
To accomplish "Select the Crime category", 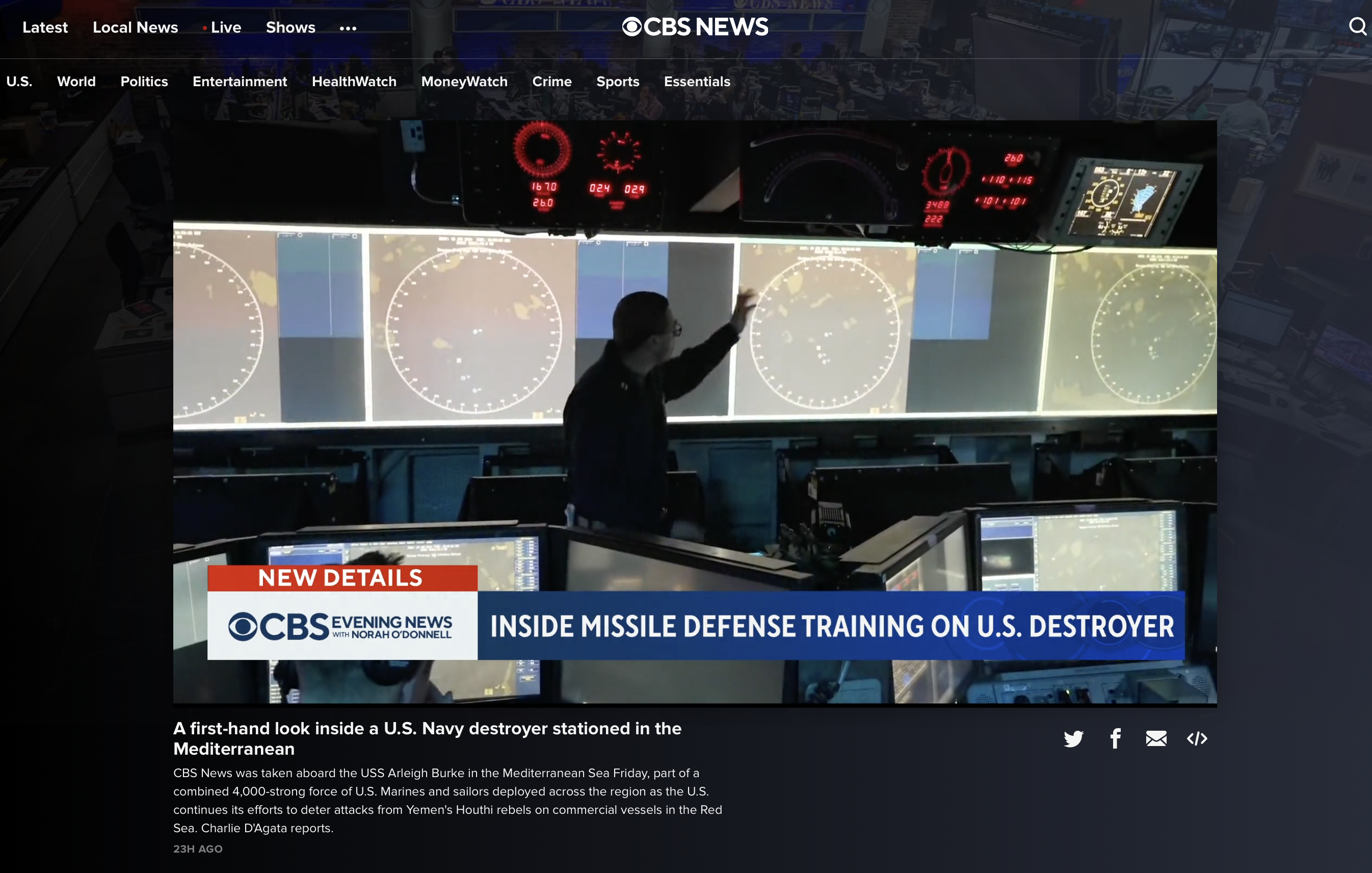I will coord(551,82).
